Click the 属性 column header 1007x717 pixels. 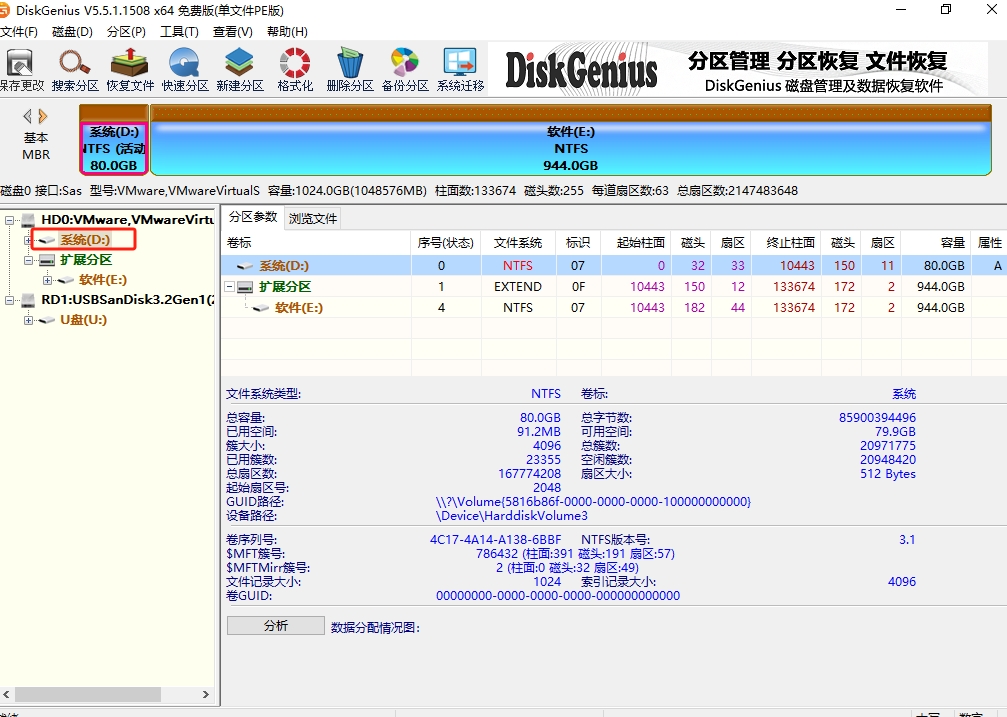989,243
